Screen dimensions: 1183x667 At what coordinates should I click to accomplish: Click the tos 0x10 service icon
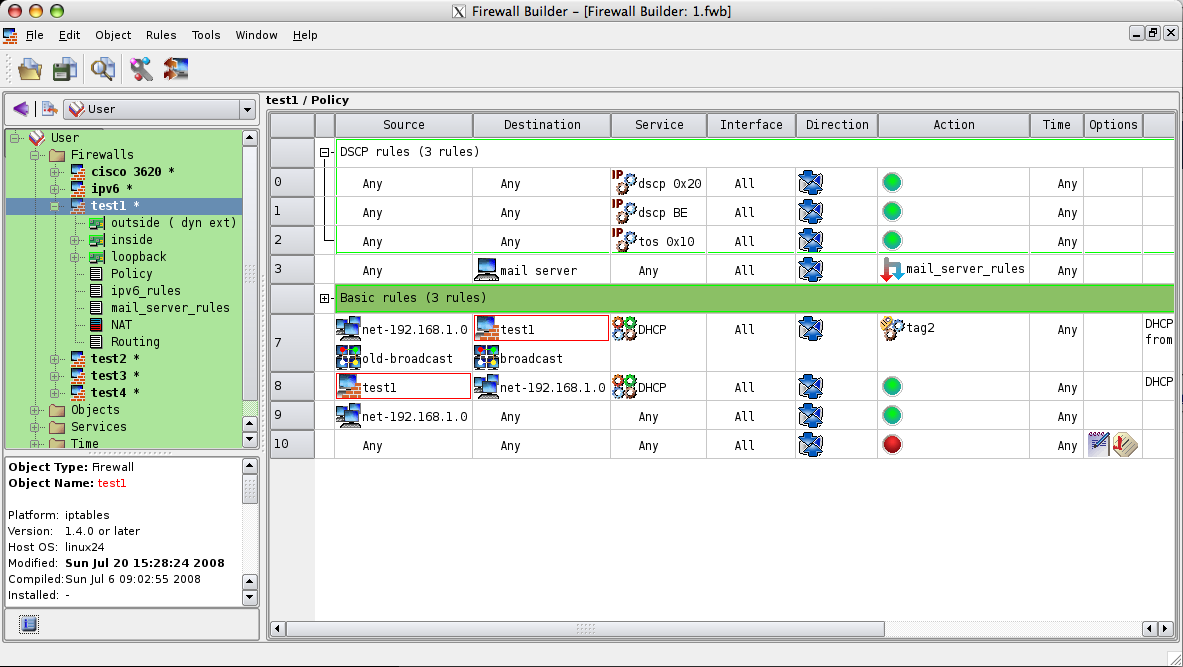pos(624,241)
